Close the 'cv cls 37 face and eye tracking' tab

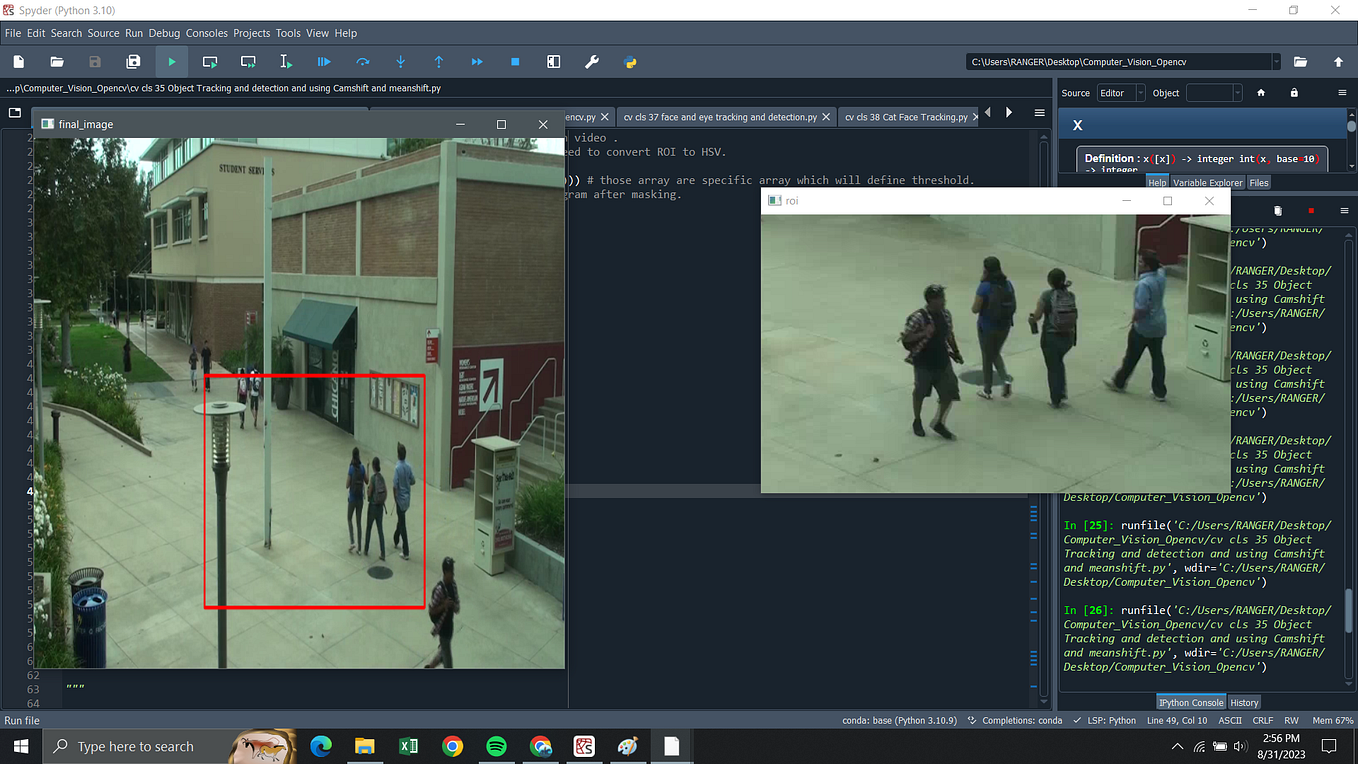coord(827,117)
